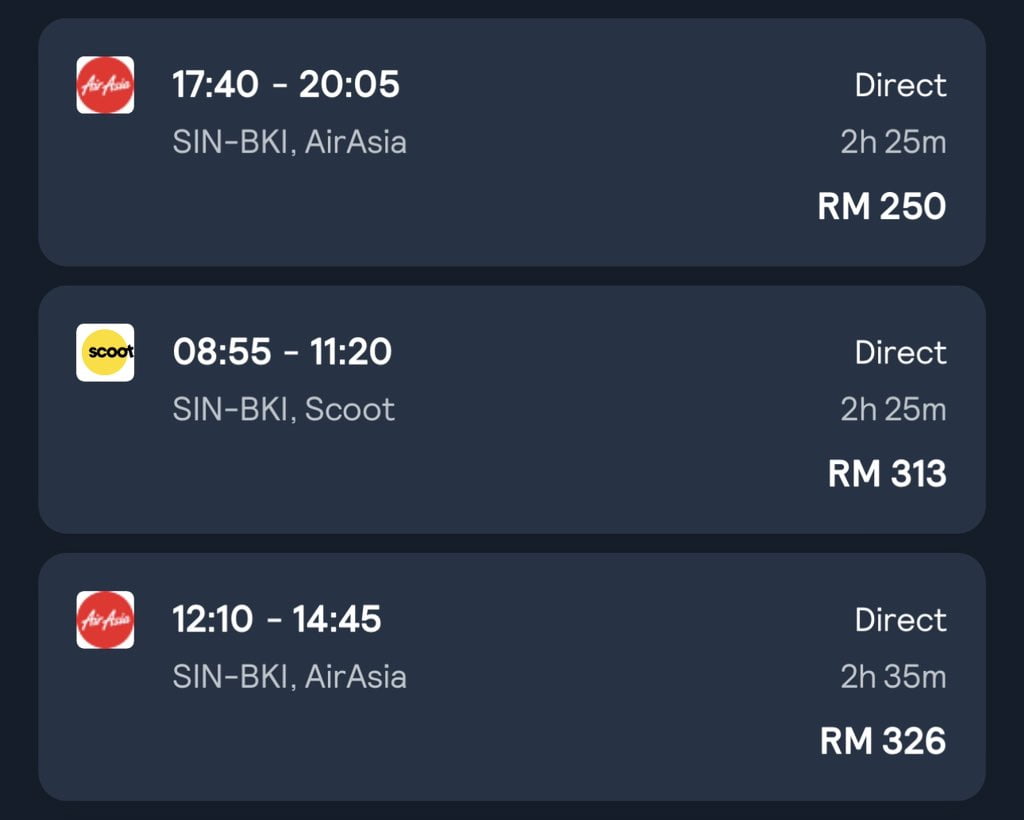Click the RM 250 price label
This screenshot has width=1024, height=820.
pos(880,206)
